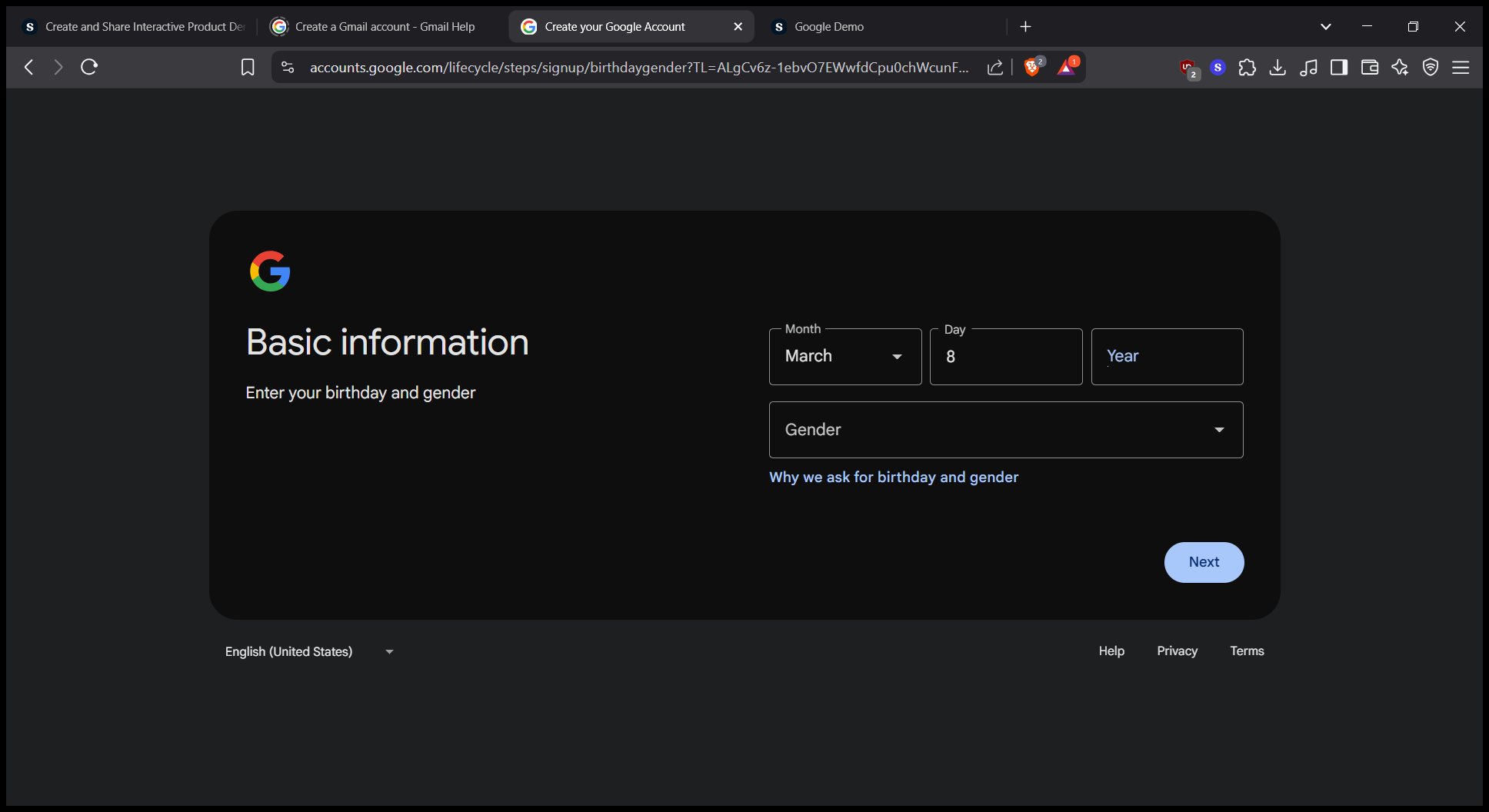The height and width of the screenshot is (812, 1489).
Task: Switch to the Google Demo tab
Action: point(884,27)
